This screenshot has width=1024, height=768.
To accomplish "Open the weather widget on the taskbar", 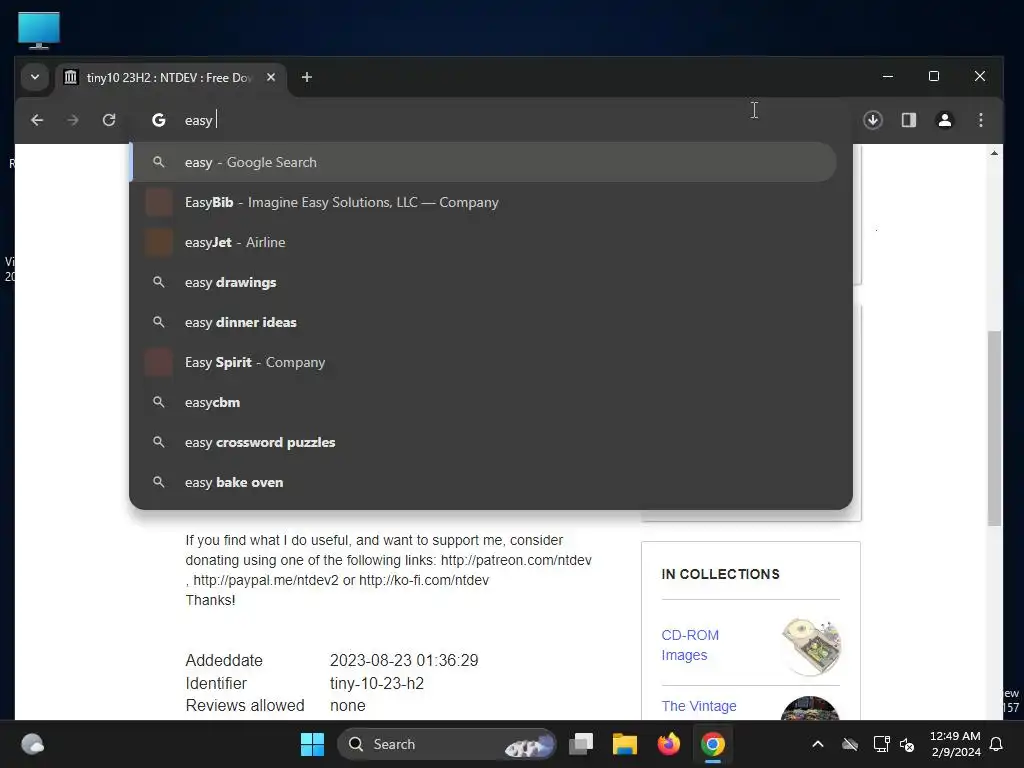I will click(33, 744).
